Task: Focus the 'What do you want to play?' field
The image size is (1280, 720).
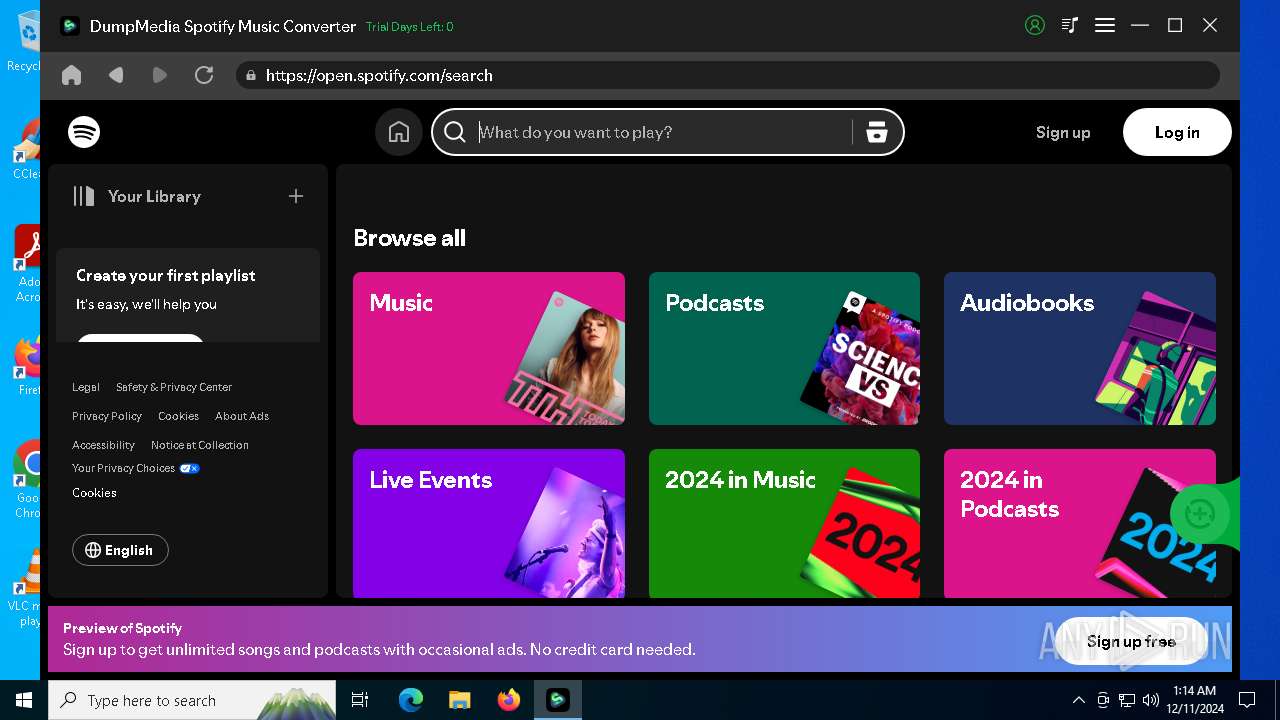Action: (x=660, y=132)
